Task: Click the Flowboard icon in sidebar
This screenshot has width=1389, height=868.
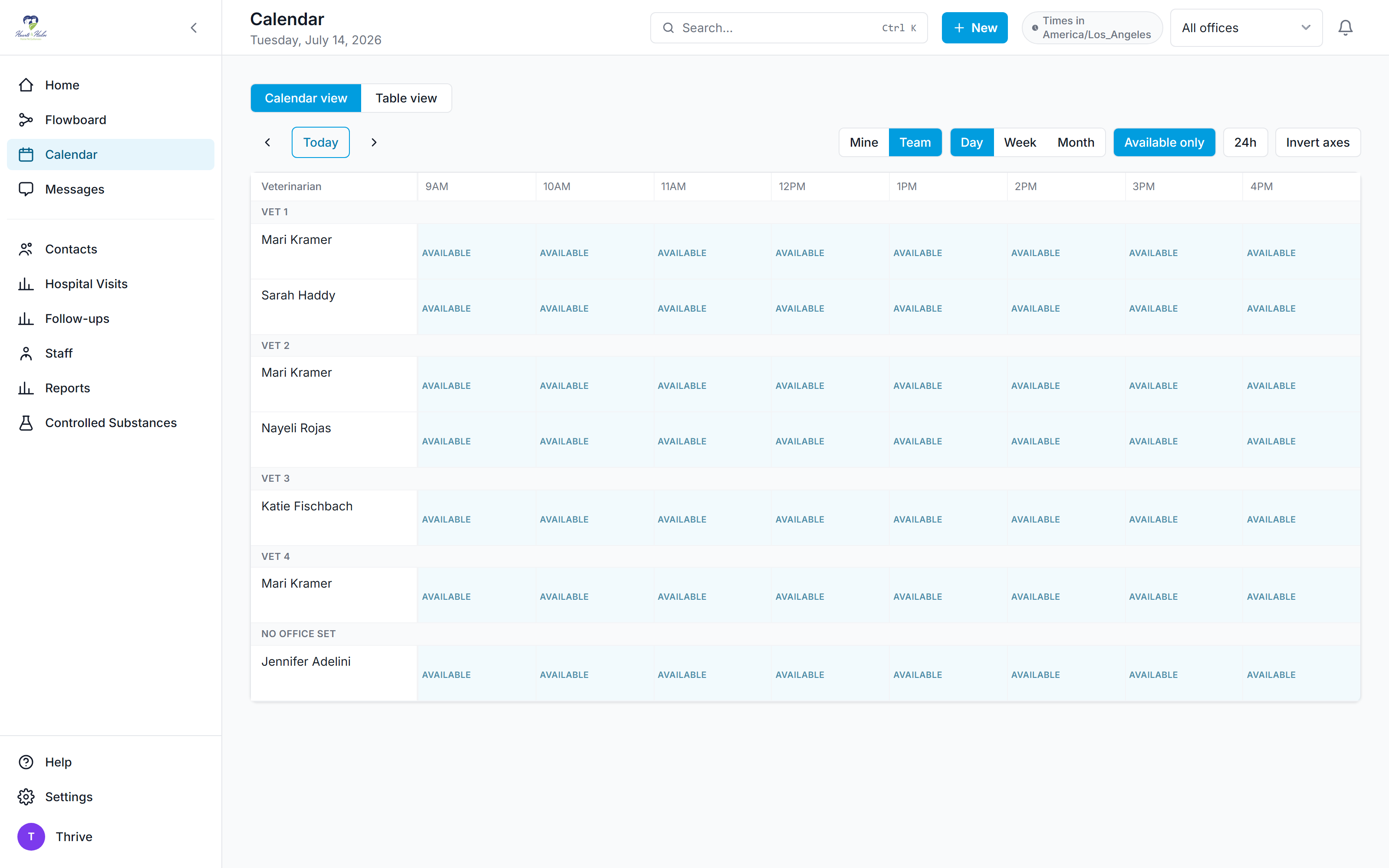Action: [26, 119]
